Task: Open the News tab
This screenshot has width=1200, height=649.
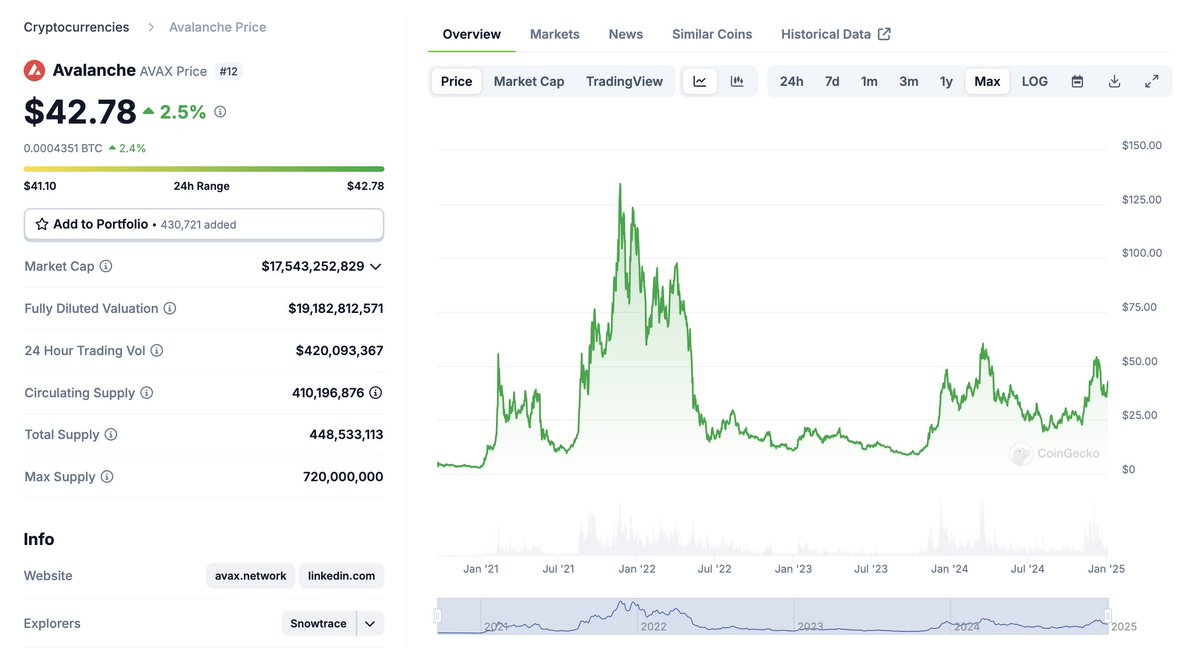Action: [x=626, y=34]
